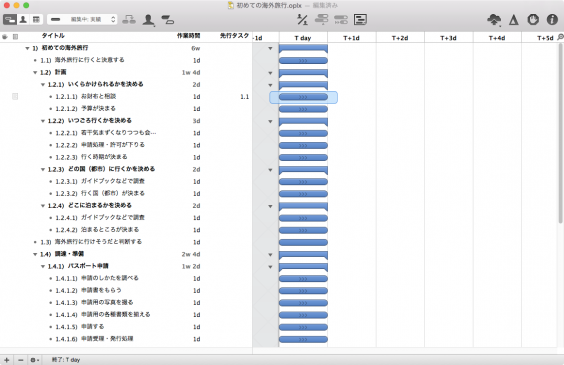Screen dimensions: 564x365
Task: Click the 6w duration of the root task
Action: point(196,48)
